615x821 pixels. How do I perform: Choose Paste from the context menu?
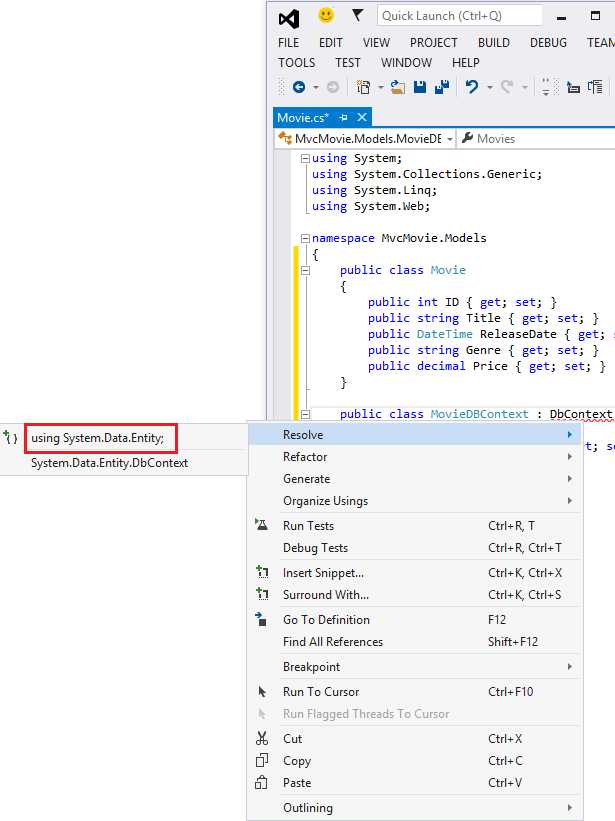tap(415, 783)
